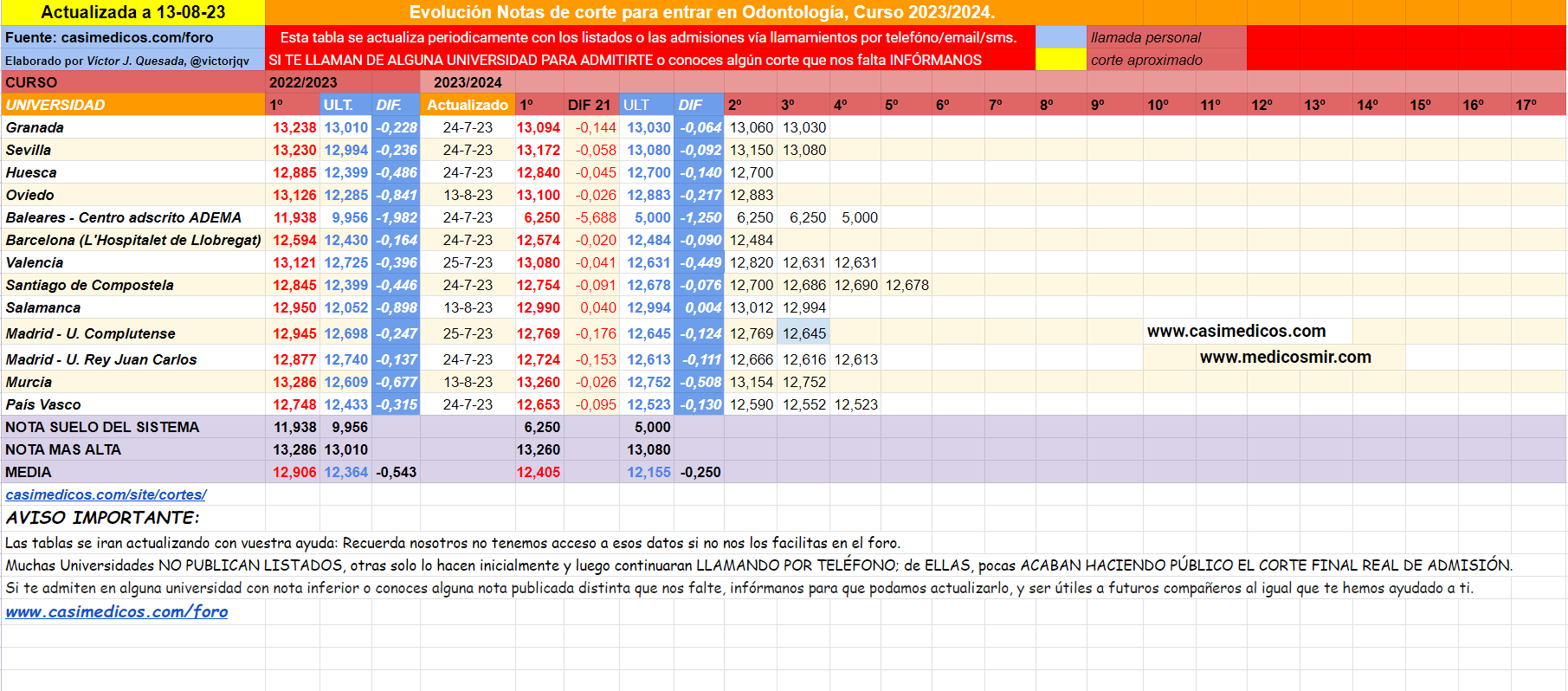Click Murcia's ULT value 12,752
Screen dimensions: 1568x691
click(648, 382)
